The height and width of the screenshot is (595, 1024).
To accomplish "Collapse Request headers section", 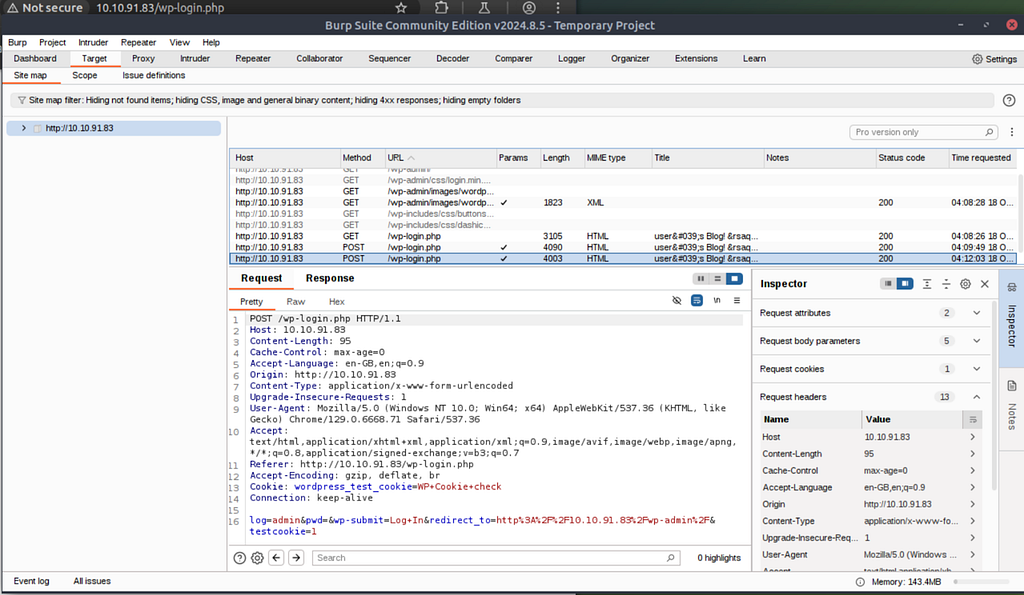I will [976, 397].
